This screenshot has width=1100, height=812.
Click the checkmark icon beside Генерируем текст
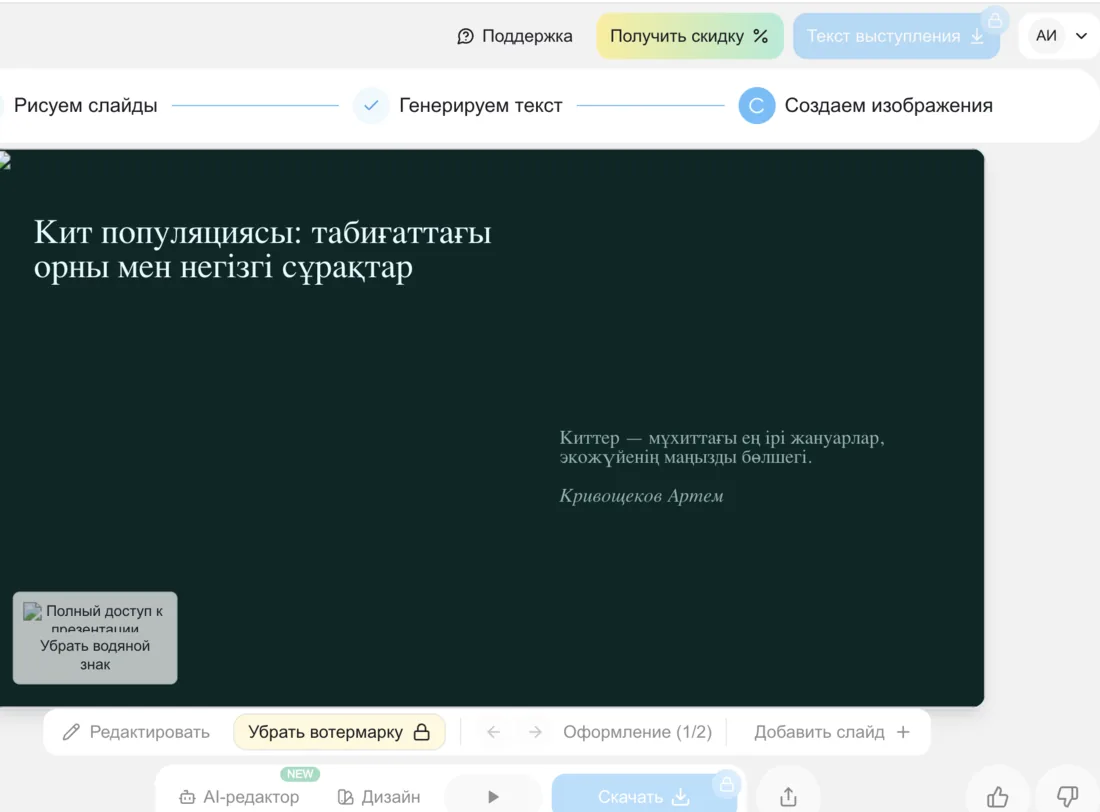(371, 105)
